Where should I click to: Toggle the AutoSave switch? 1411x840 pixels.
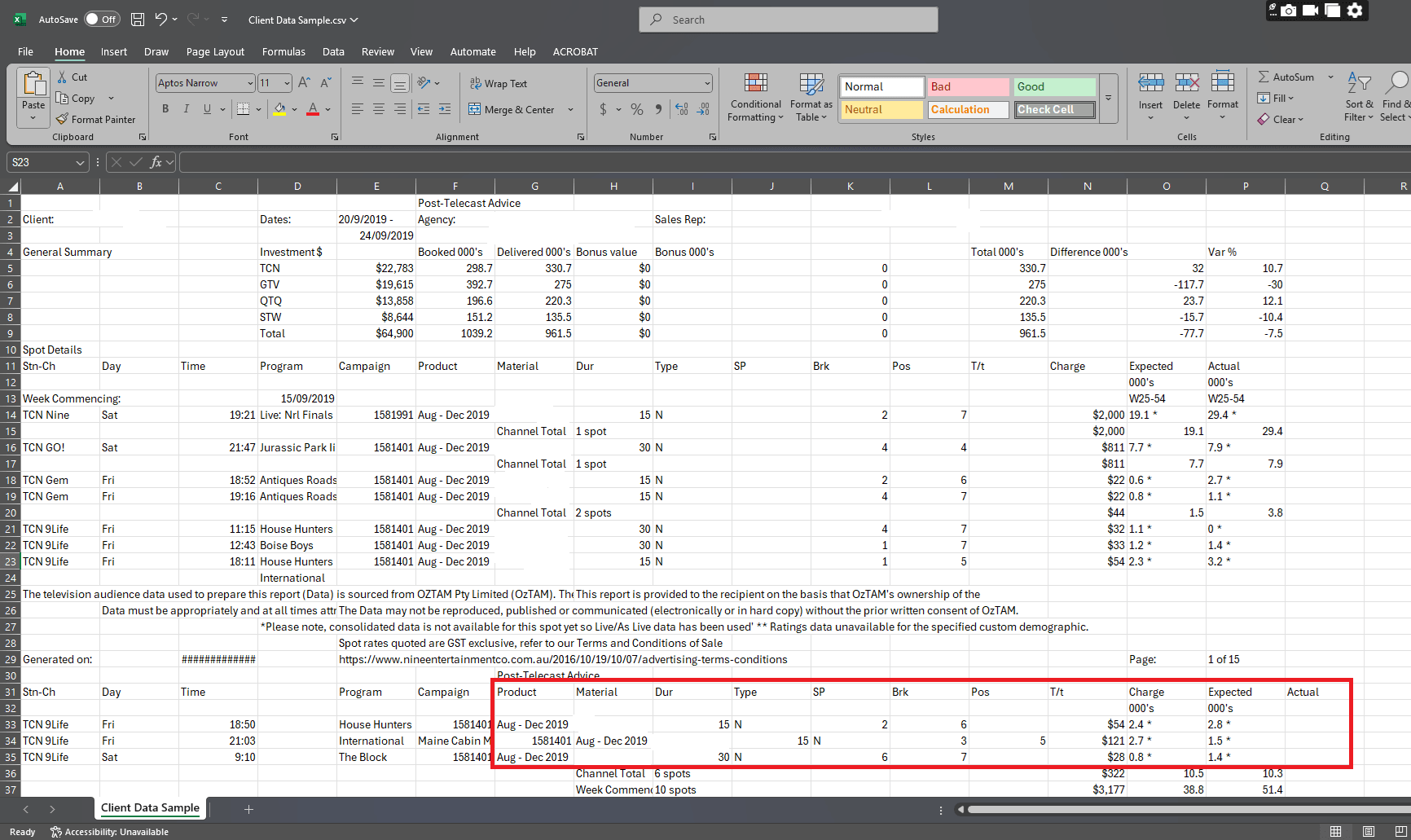(x=102, y=19)
